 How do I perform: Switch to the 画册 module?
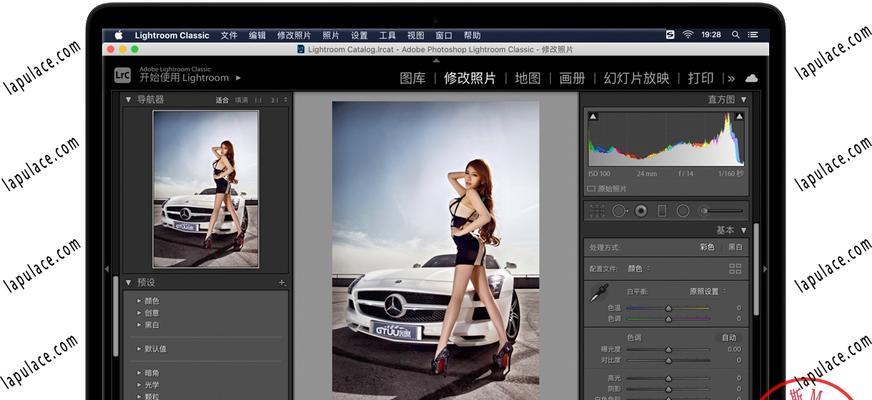tap(572, 78)
